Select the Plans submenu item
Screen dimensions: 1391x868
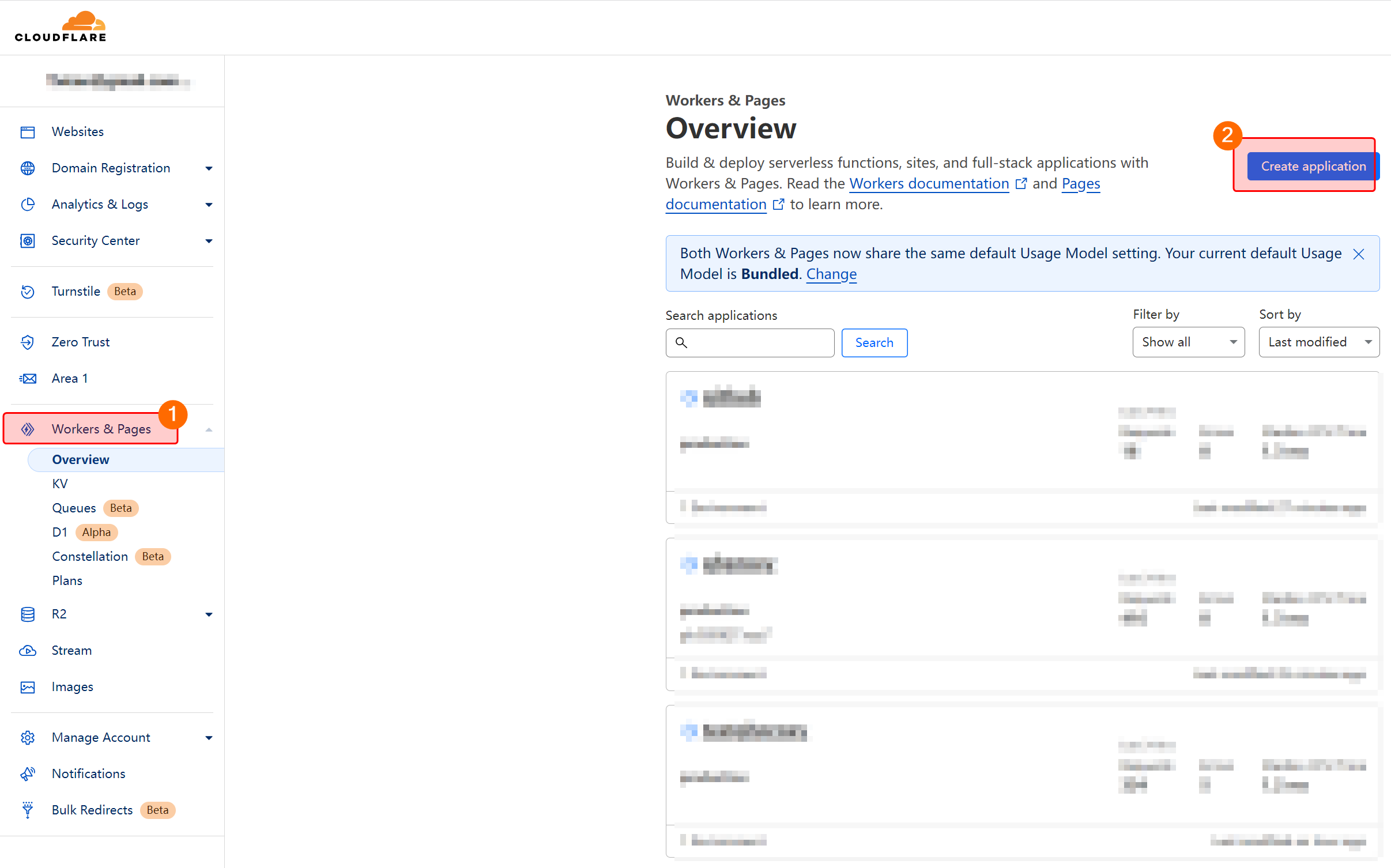(x=67, y=581)
